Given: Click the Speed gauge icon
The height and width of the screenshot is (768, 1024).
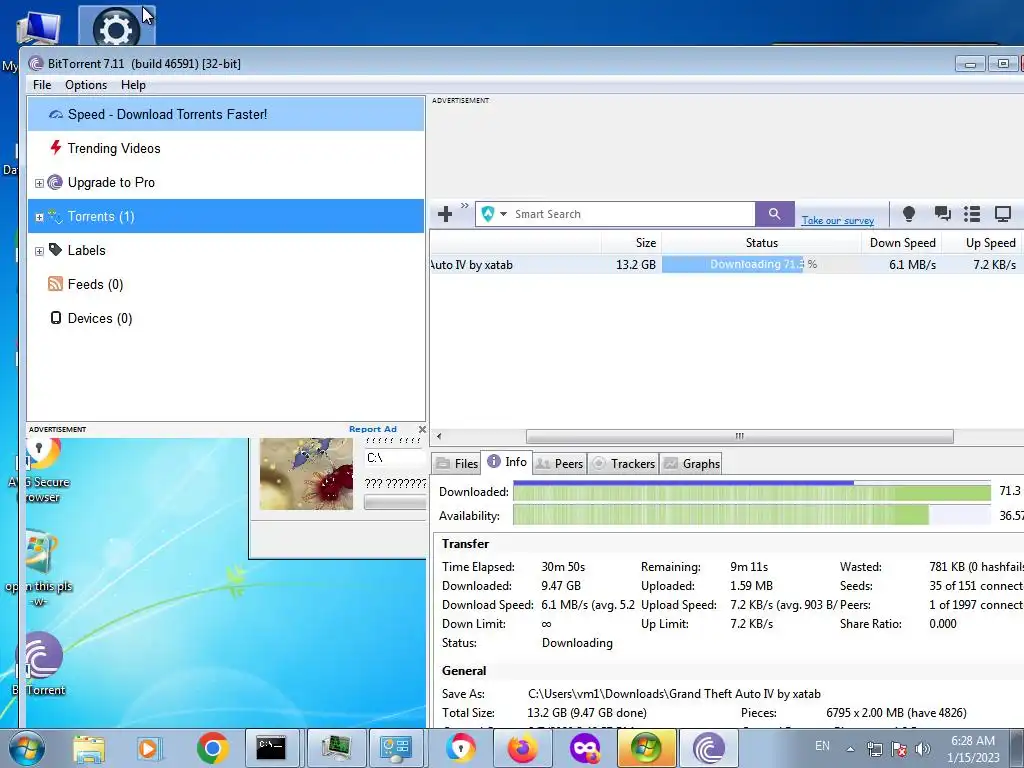Looking at the screenshot, I should 56,114.
